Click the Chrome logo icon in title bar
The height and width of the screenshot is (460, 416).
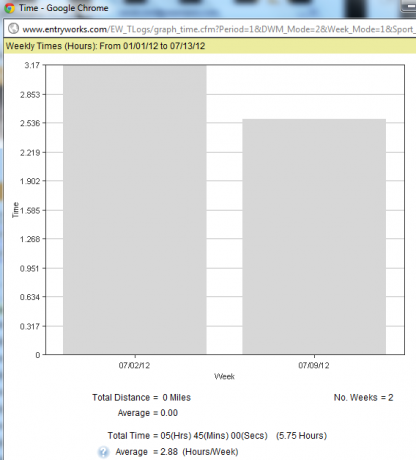click(9, 7)
